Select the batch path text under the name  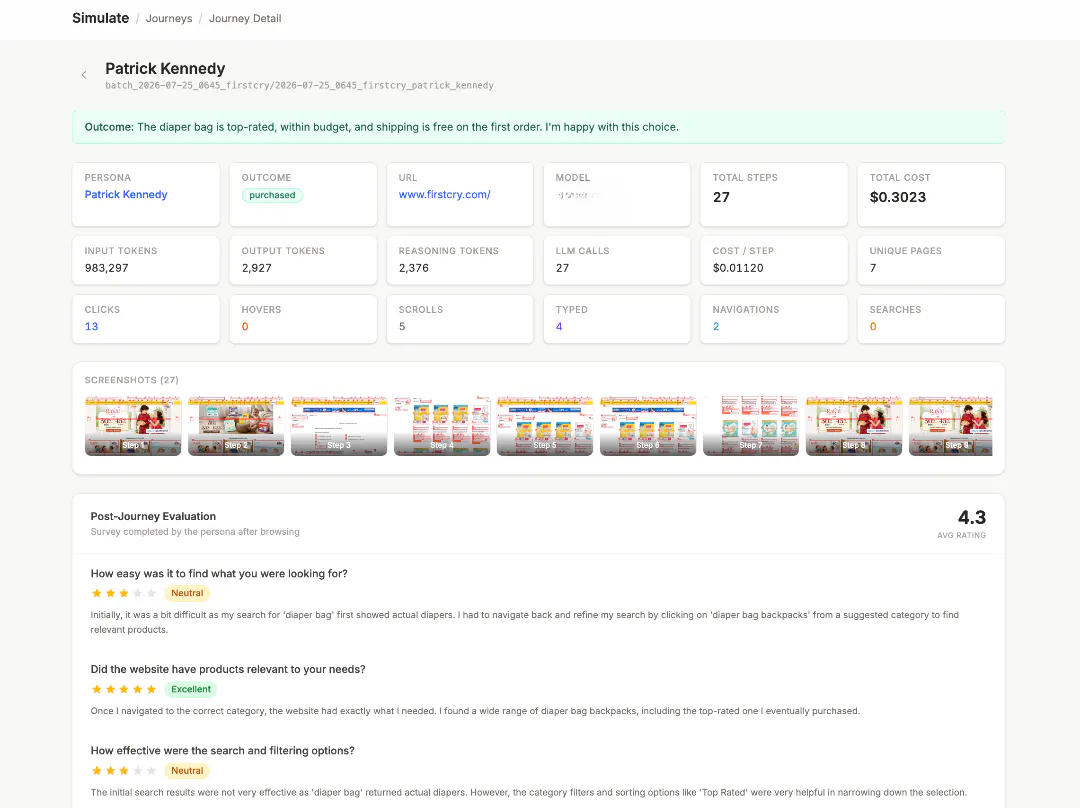point(300,85)
